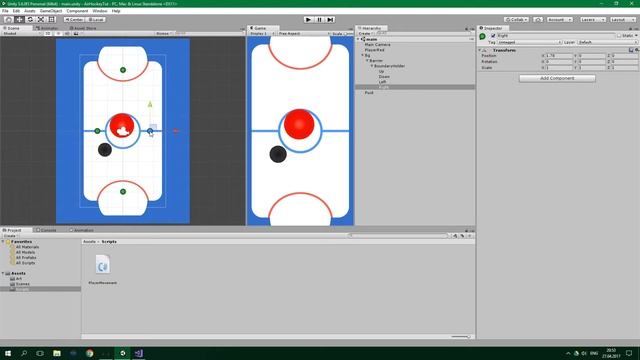Open the Account dropdown
The height and width of the screenshot is (360, 640).
[560, 20]
